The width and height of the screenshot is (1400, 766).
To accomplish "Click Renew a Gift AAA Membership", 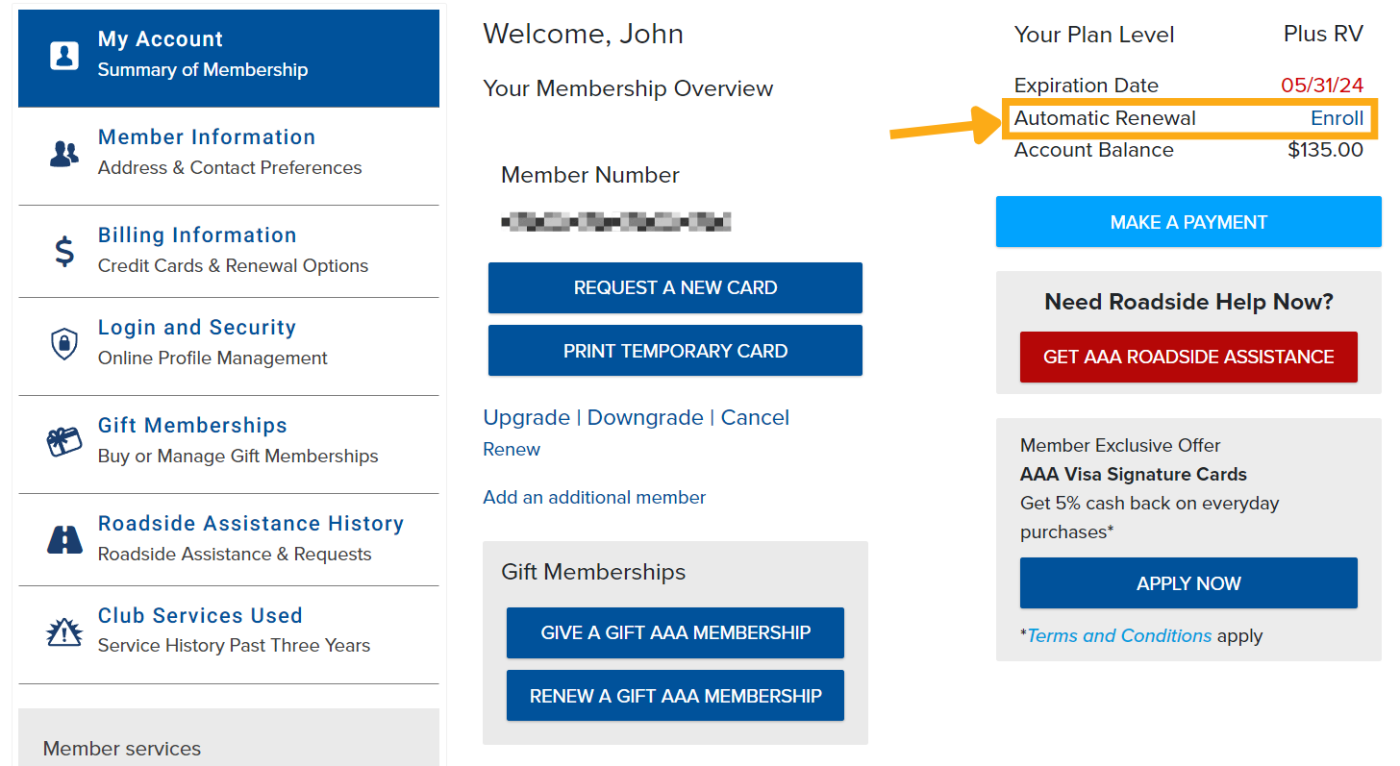I will [675, 696].
